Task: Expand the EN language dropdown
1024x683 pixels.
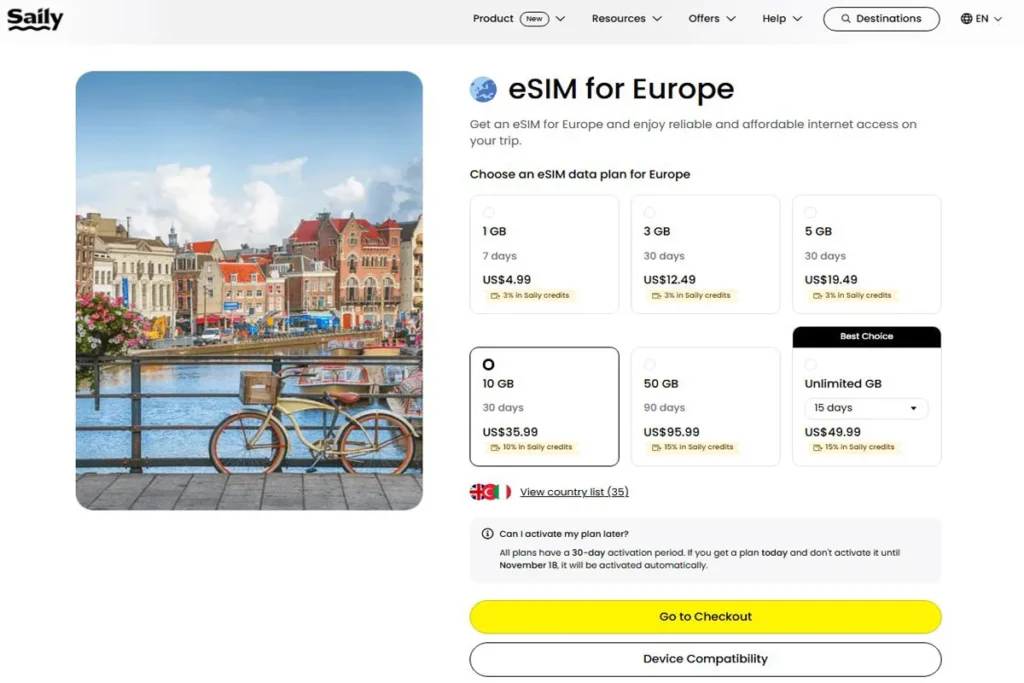Action: 996,18
